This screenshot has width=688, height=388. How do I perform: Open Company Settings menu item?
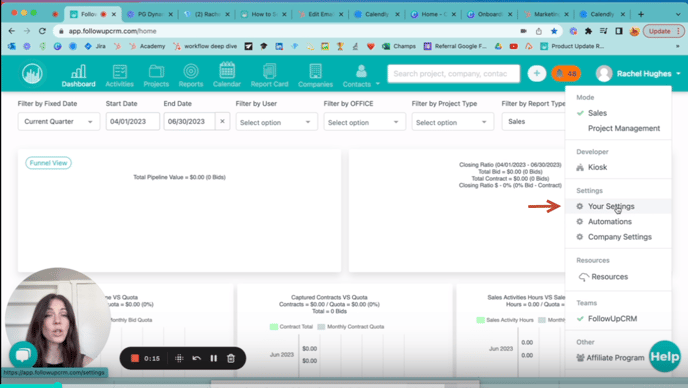point(618,237)
